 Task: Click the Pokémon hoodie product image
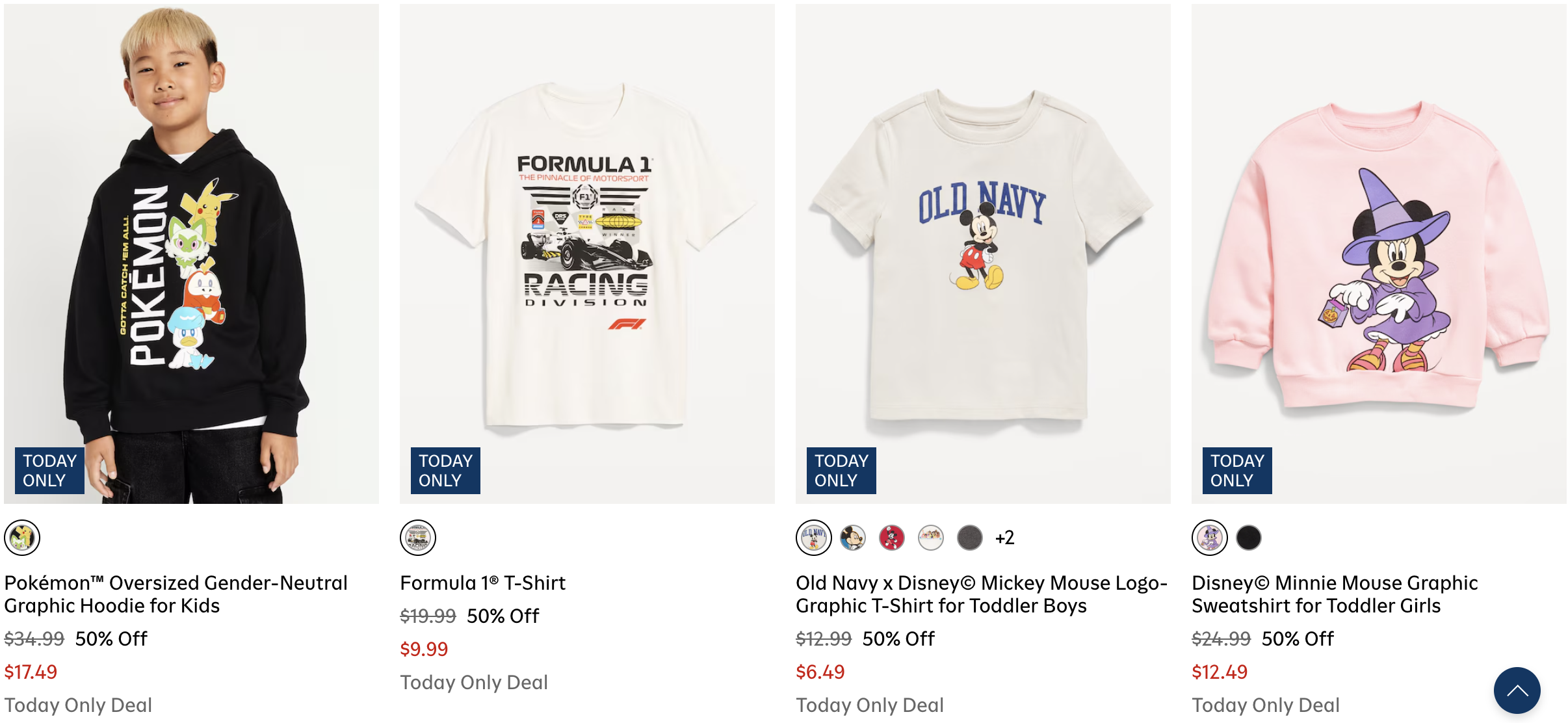point(191,254)
